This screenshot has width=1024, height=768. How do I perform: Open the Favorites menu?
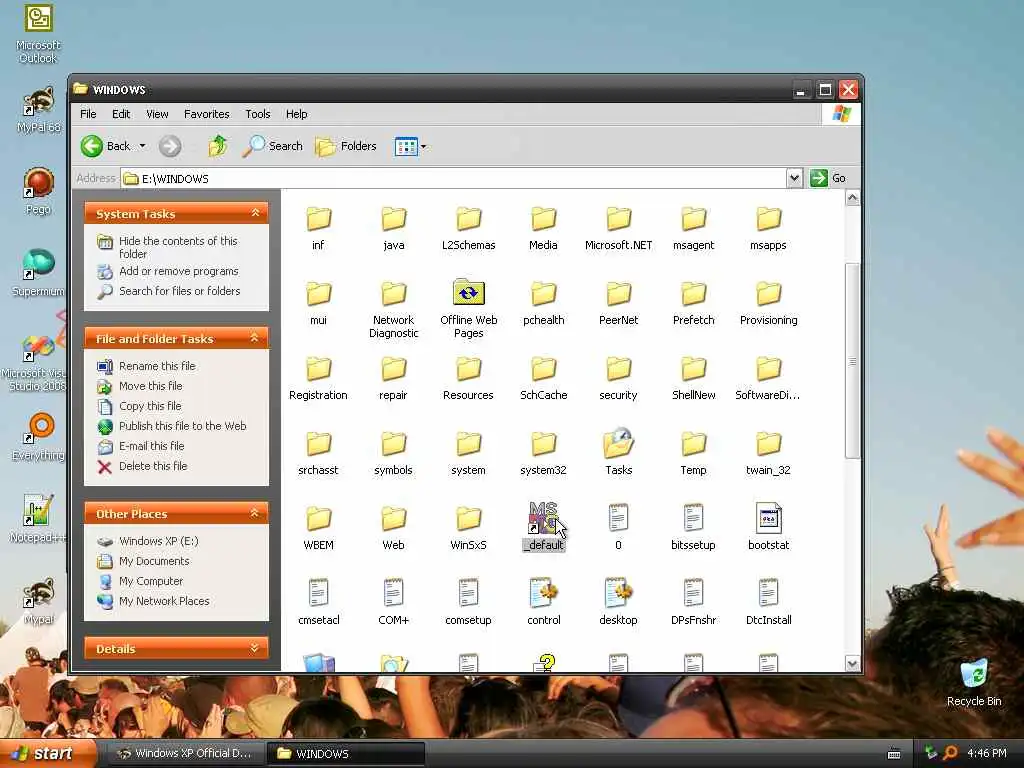pyautogui.click(x=206, y=114)
